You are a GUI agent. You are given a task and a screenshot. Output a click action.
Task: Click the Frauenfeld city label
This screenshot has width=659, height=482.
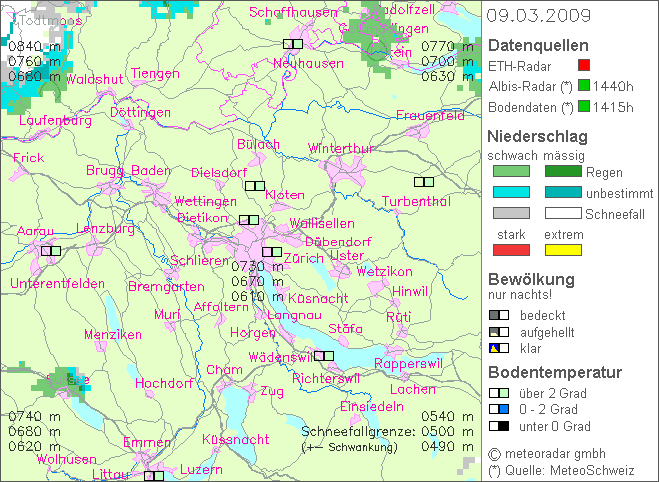[430, 116]
